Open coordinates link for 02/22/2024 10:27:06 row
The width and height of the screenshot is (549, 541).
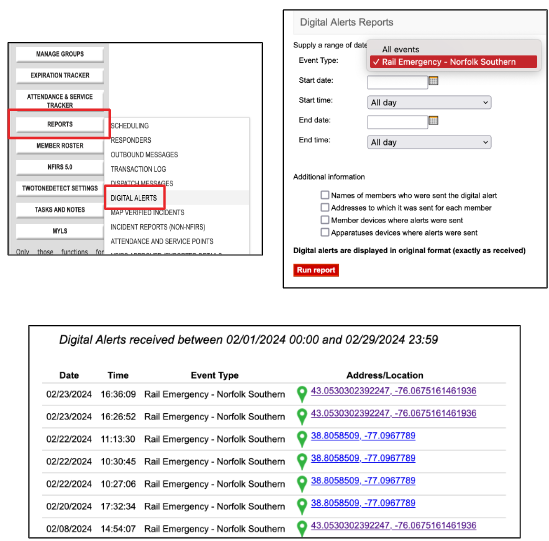click(363, 480)
